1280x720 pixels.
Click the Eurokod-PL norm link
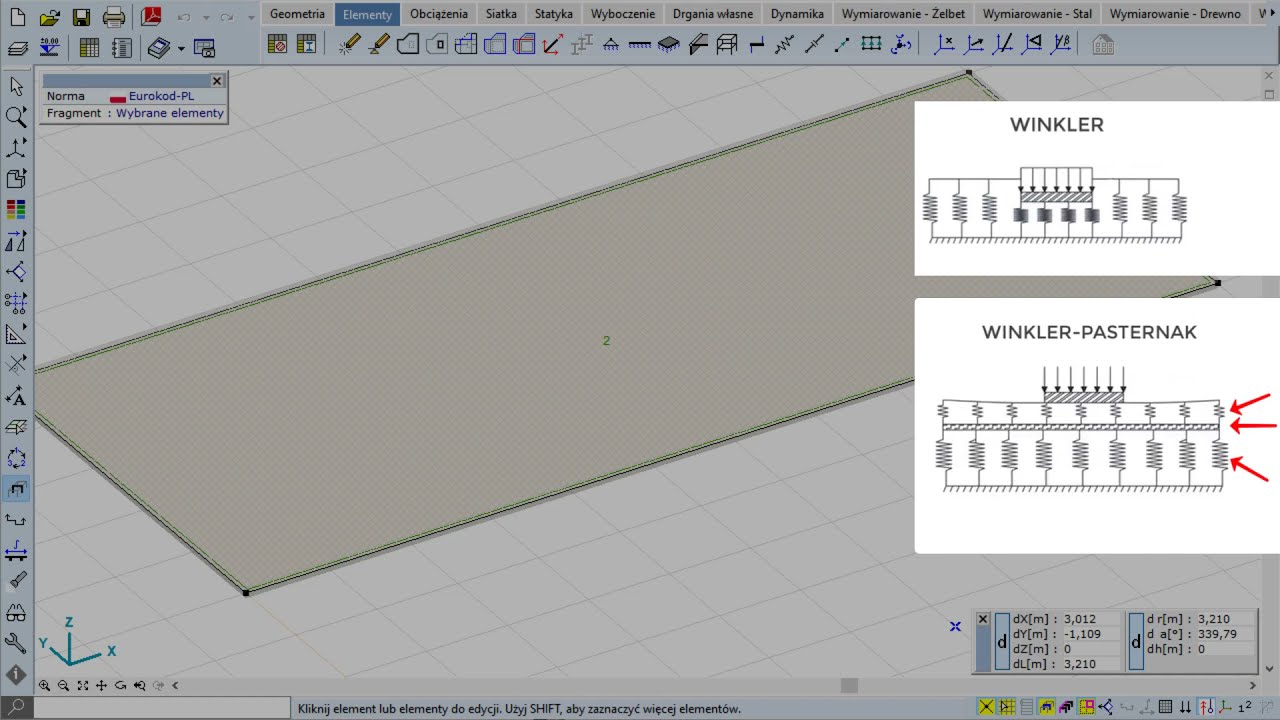click(x=160, y=96)
